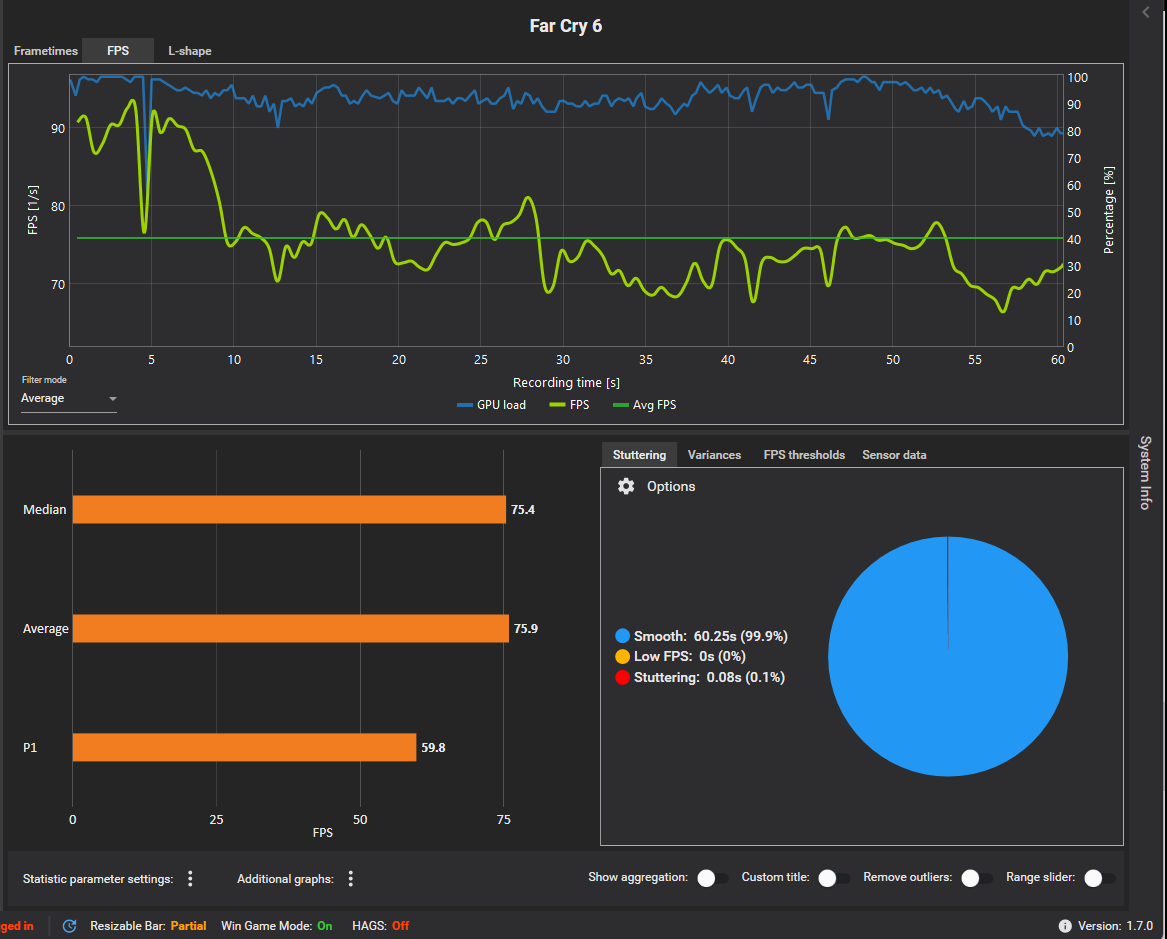Viewport: 1167px width, 939px height.
Task: Select the FPS tab
Action: (x=118, y=51)
